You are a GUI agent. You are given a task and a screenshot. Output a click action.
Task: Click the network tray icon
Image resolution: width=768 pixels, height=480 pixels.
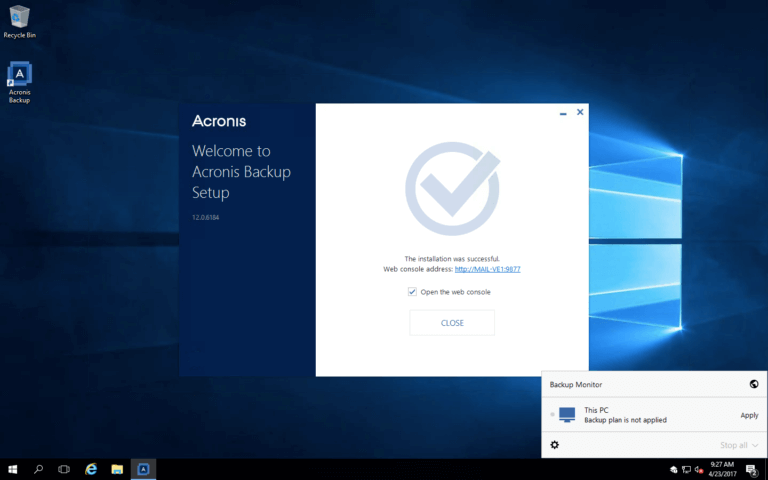(x=686, y=470)
